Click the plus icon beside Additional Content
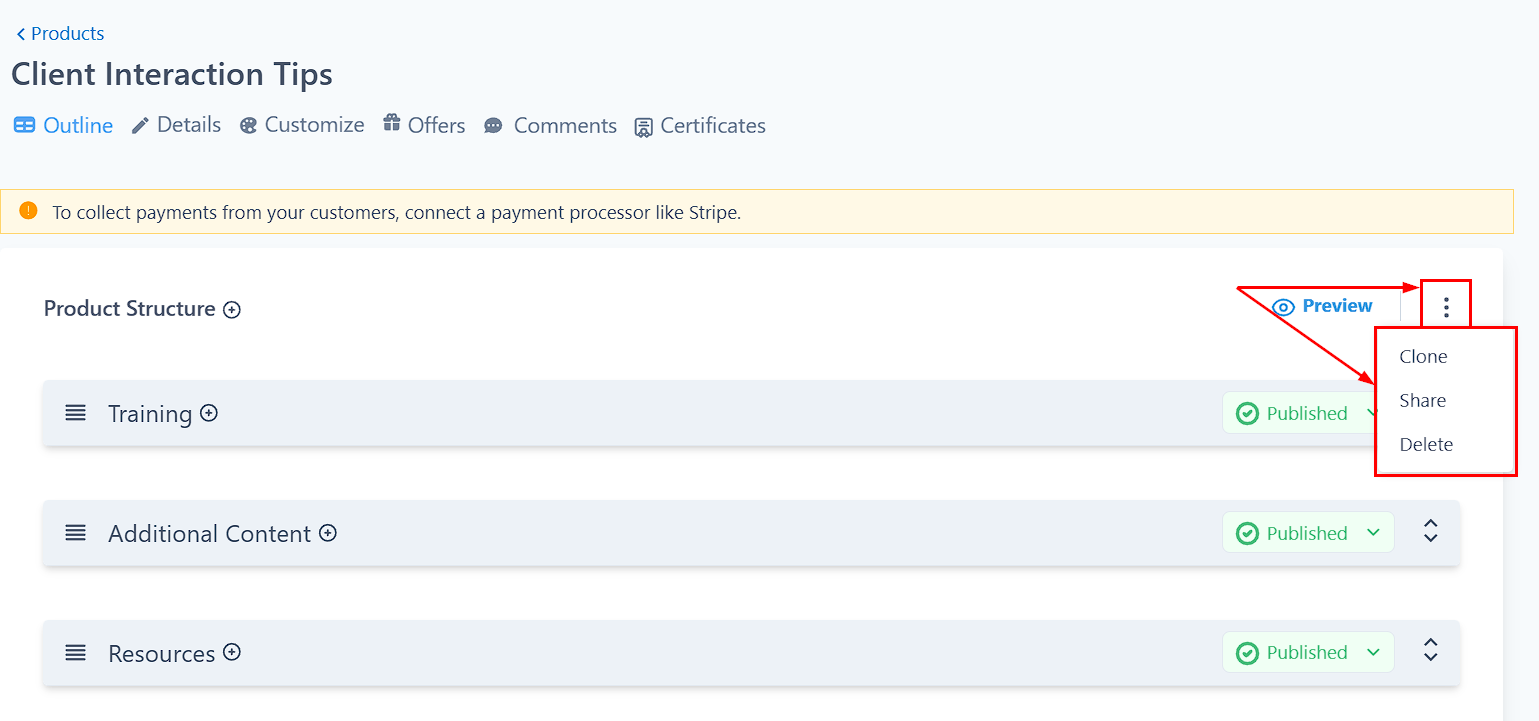This screenshot has width=1539, height=721. (x=328, y=533)
